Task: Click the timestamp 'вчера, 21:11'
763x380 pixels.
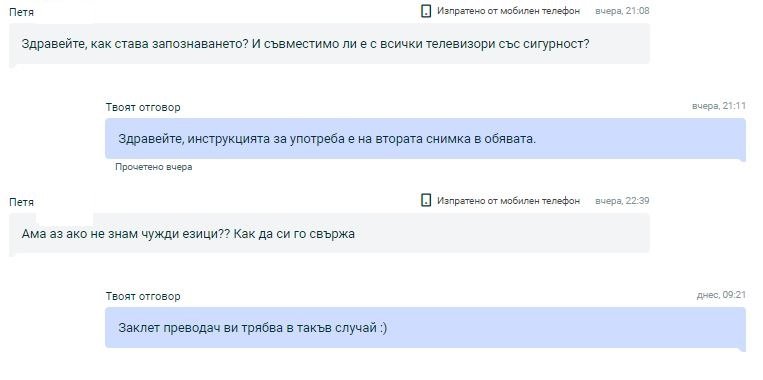Action: [719, 106]
